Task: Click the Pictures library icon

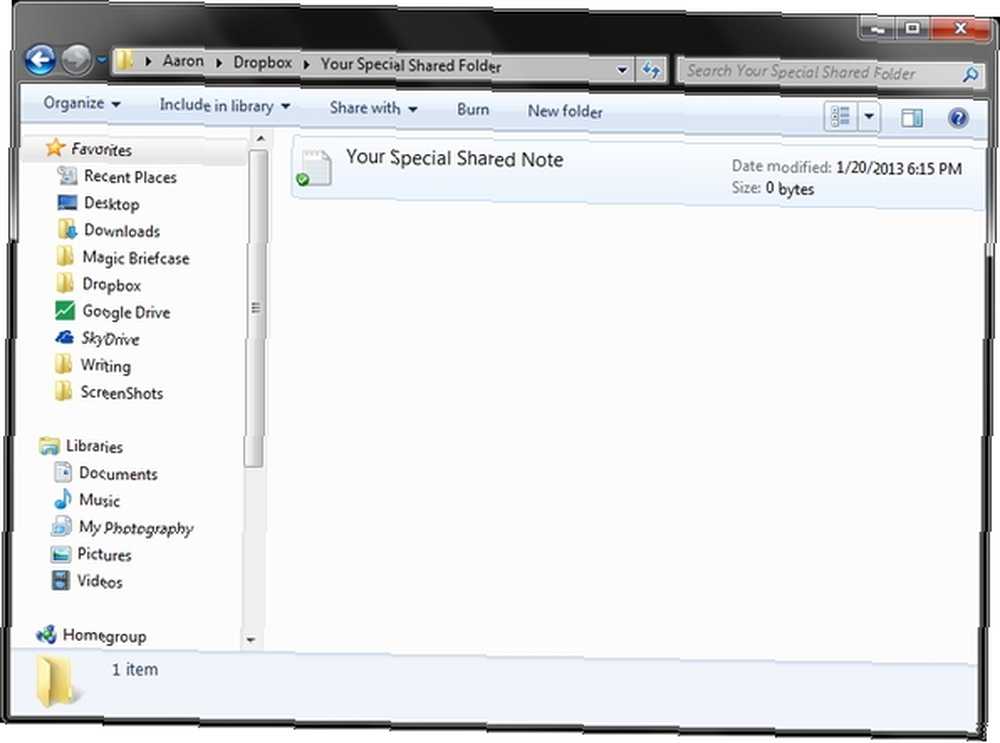Action: coord(61,554)
